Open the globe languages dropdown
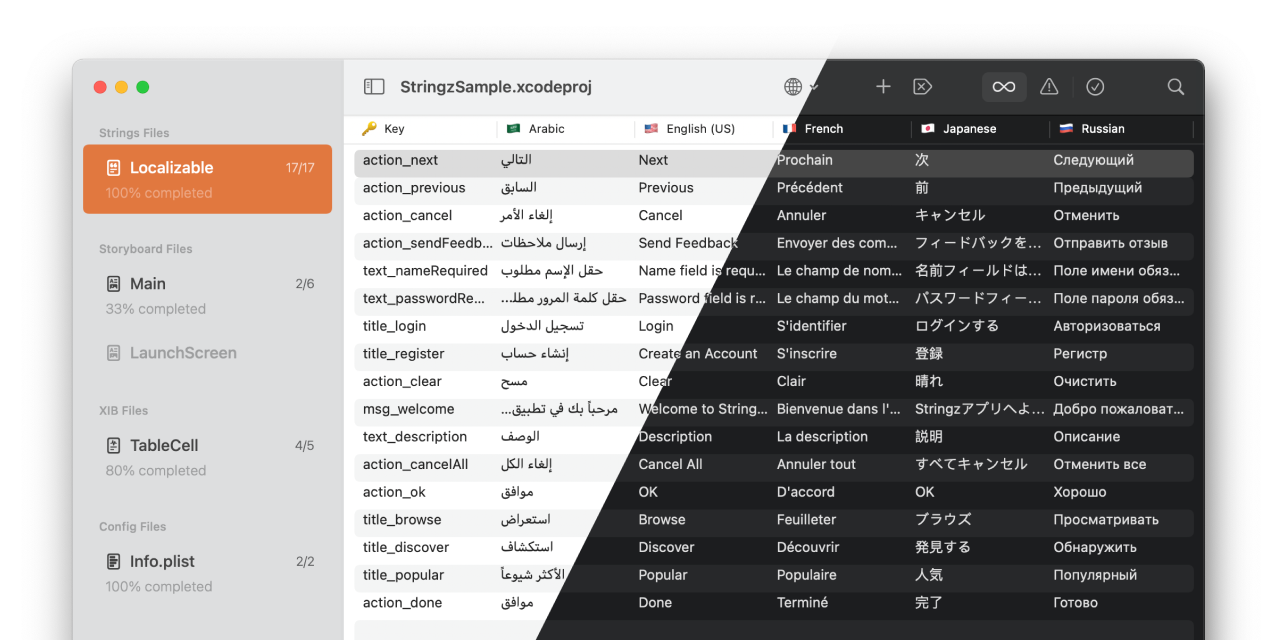Viewport: 1280px width, 640px height. click(800, 87)
